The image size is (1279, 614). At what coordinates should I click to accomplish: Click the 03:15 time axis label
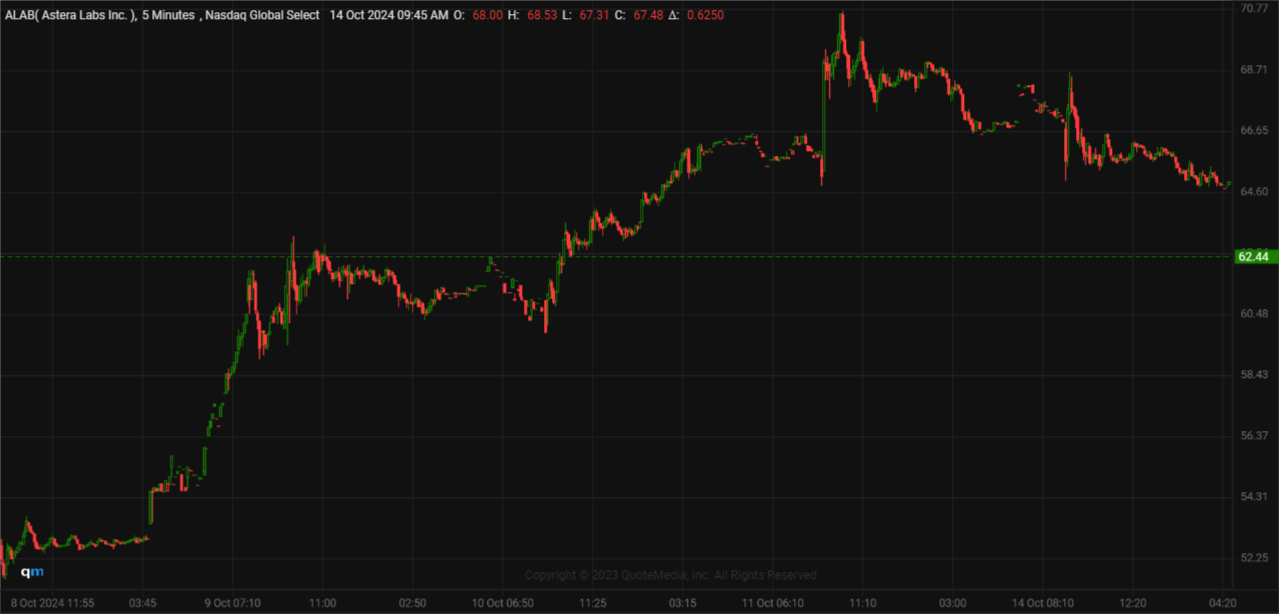tap(682, 603)
